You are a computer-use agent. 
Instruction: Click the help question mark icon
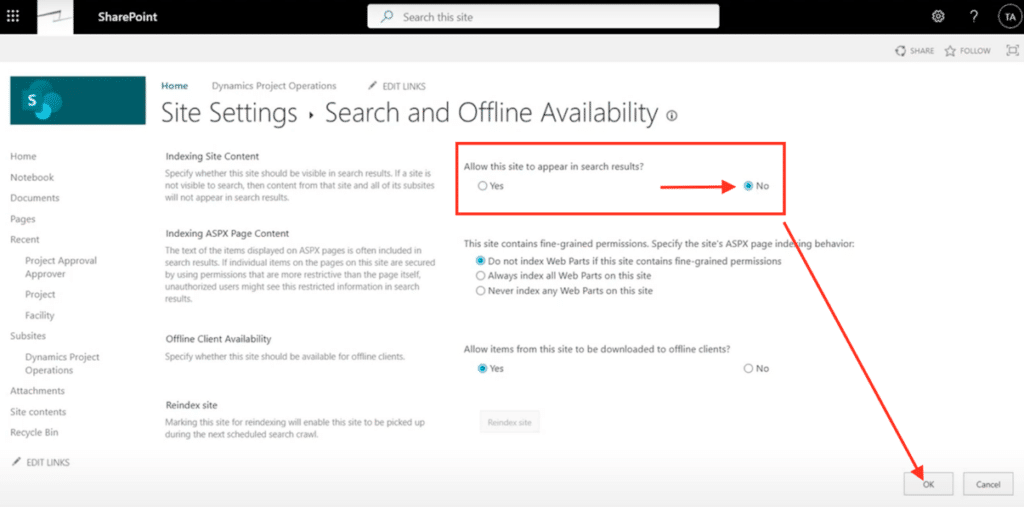click(x=973, y=17)
